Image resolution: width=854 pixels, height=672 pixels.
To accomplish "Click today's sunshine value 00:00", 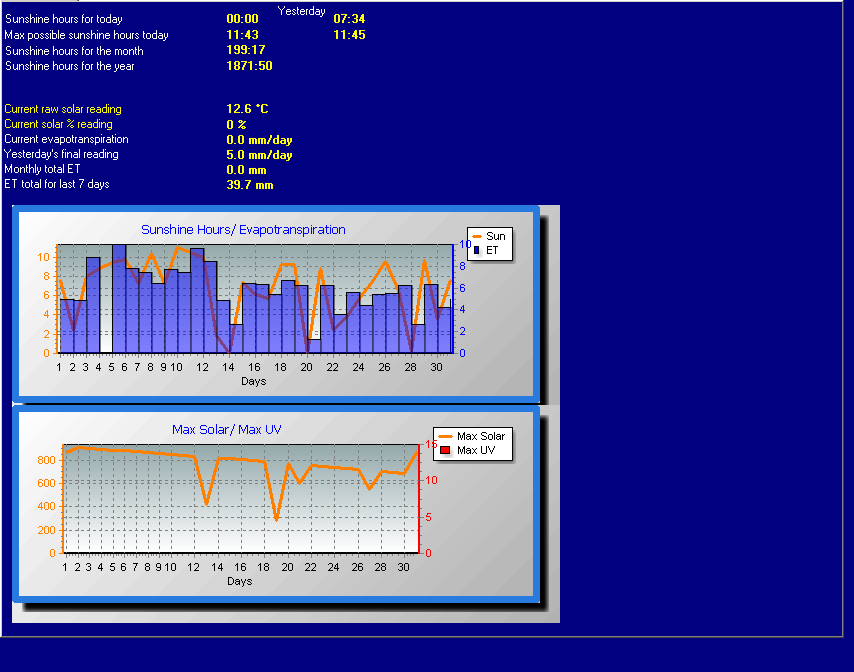I will (x=242, y=19).
